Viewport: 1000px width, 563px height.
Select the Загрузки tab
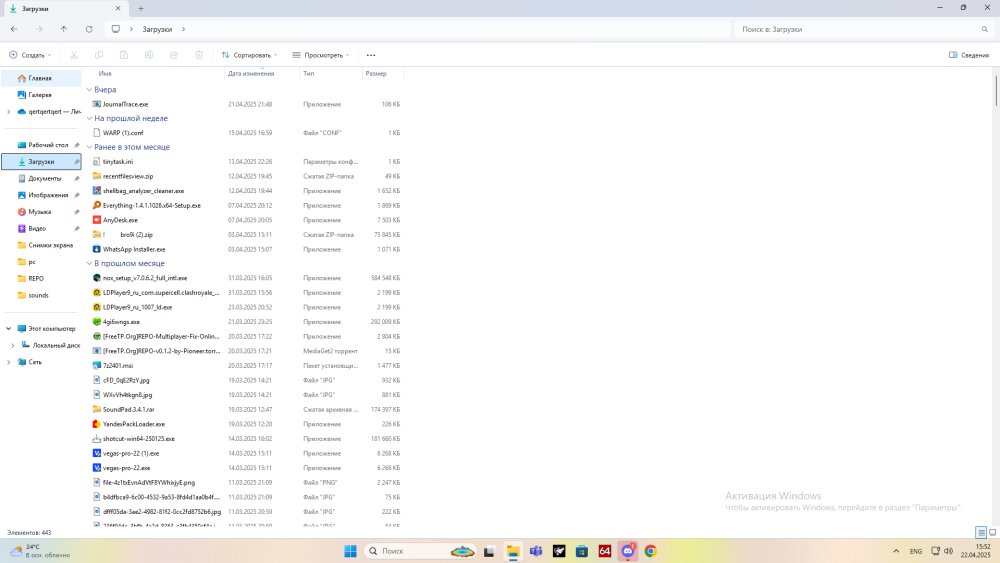tap(64, 9)
